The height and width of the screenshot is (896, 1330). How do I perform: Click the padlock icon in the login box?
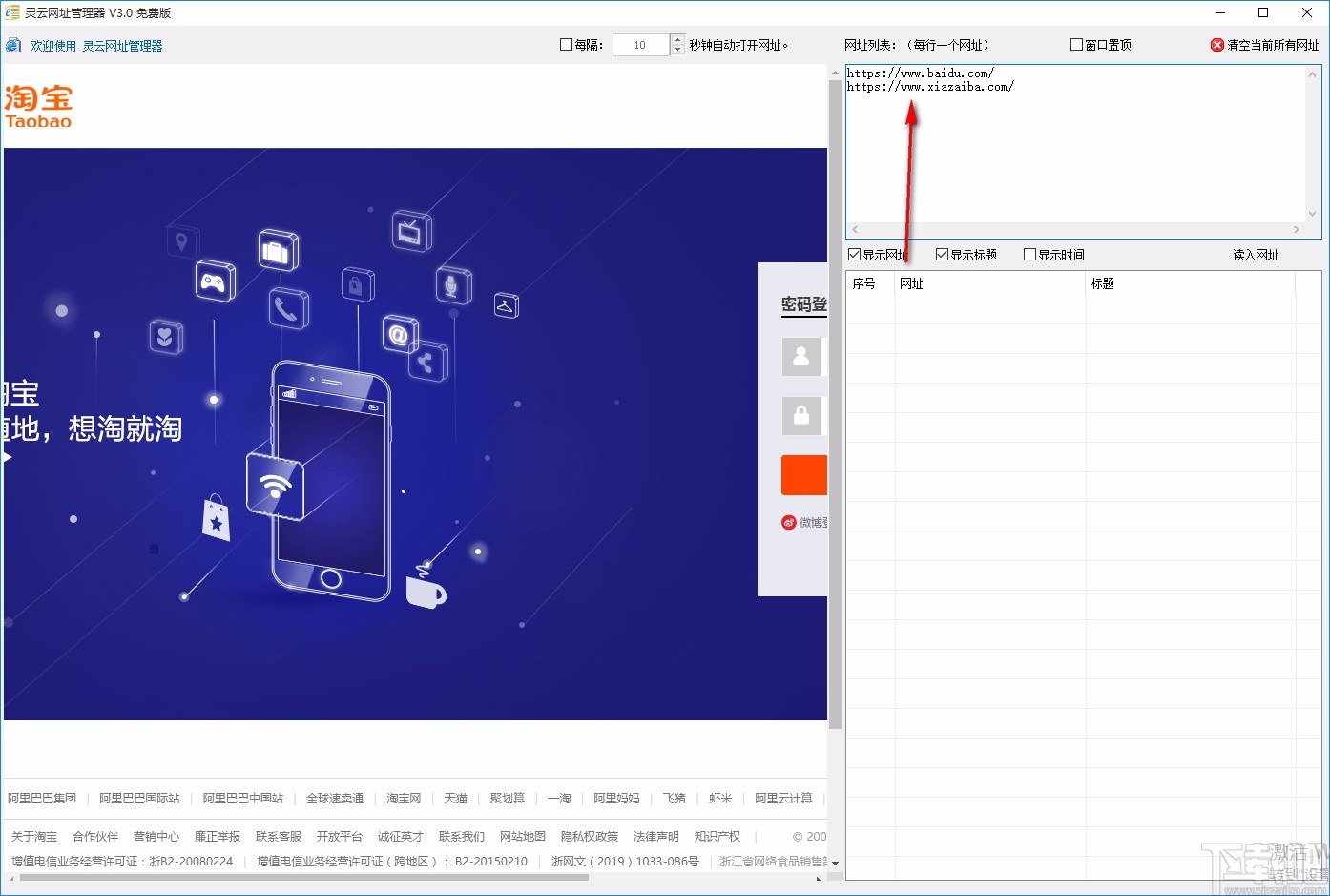[801, 416]
